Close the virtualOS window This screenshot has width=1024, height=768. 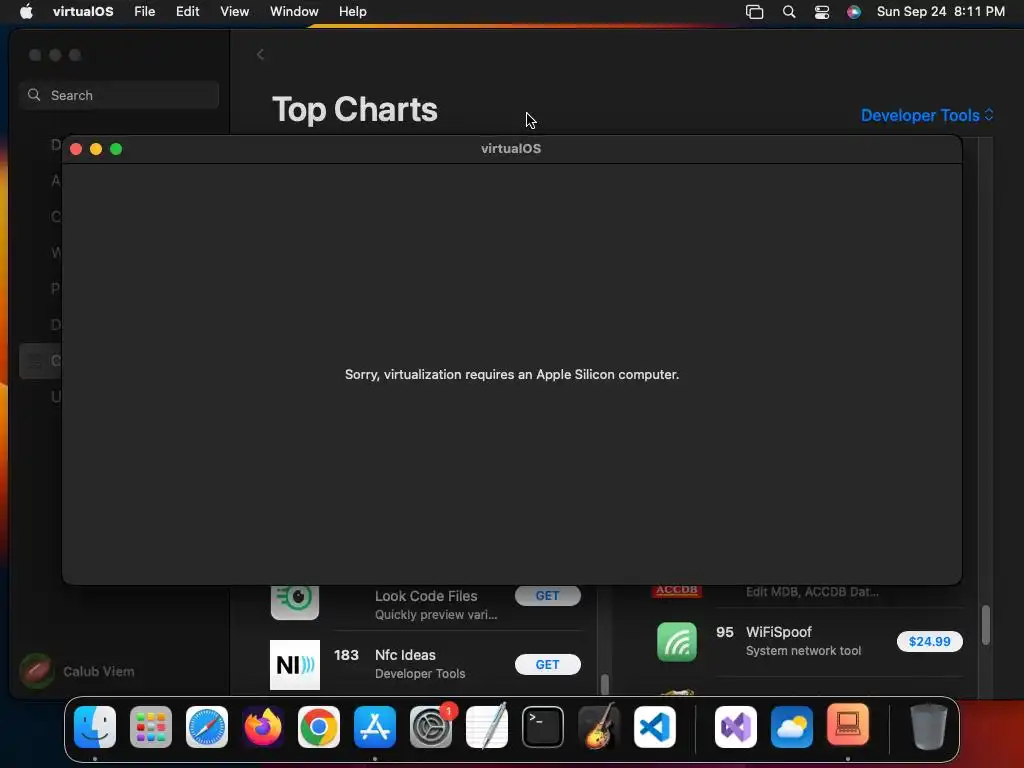coord(76,149)
